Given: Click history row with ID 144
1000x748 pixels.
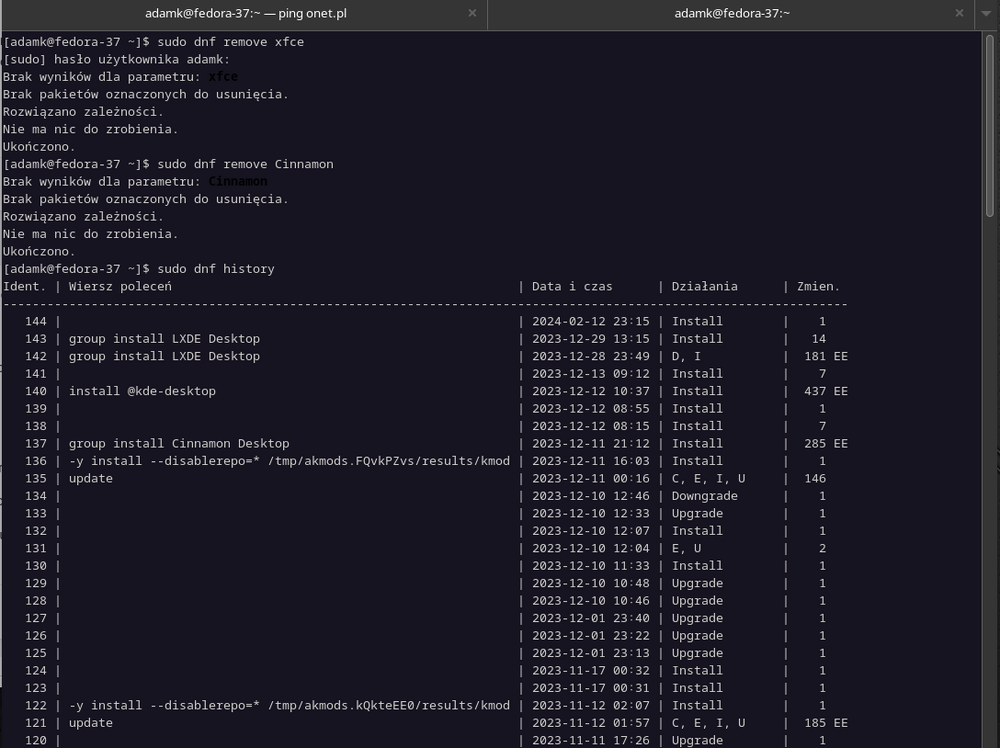Looking at the screenshot, I should pos(36,322).
